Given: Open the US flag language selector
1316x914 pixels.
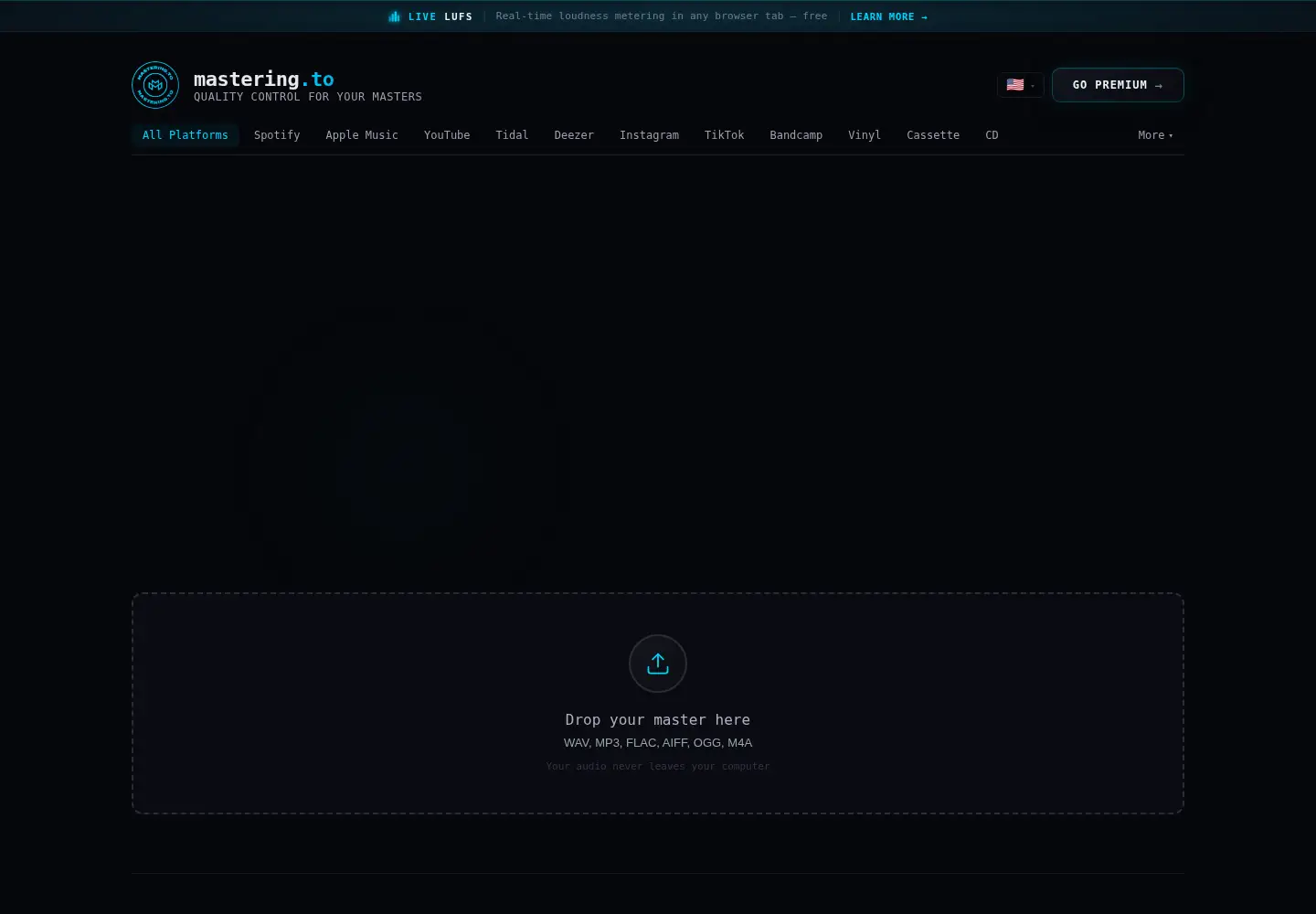Looking at the screenshot, I should click(x=1021, y=85).
